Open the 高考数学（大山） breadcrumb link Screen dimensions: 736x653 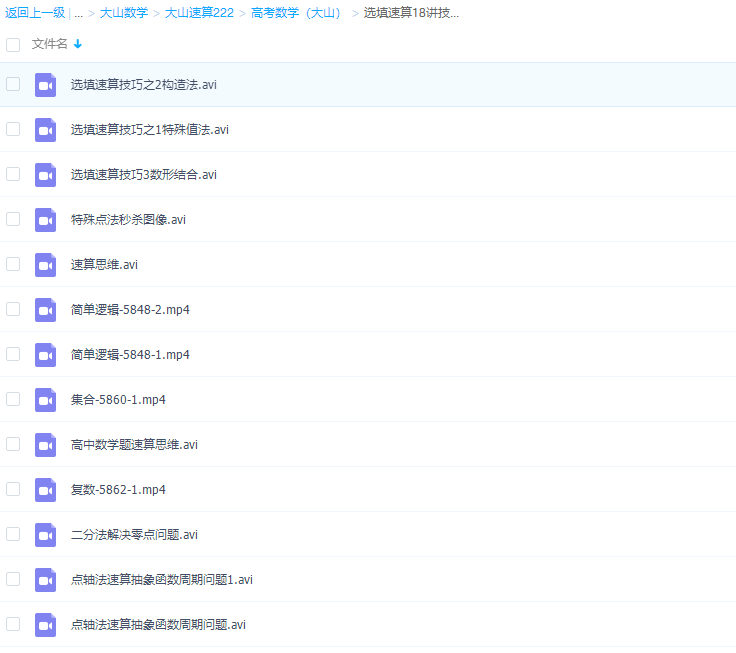point(296,13)
